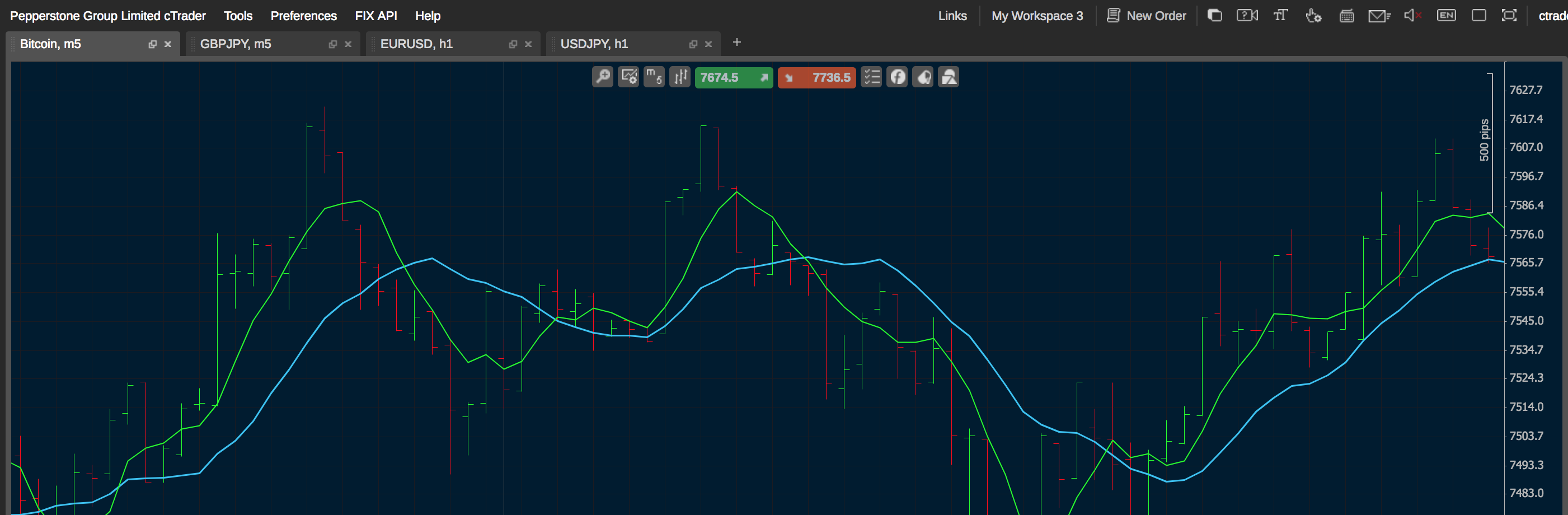Switch chart type using bar-chart icon
Screen dimensions: 1568x515
click(x=680, y=77)
